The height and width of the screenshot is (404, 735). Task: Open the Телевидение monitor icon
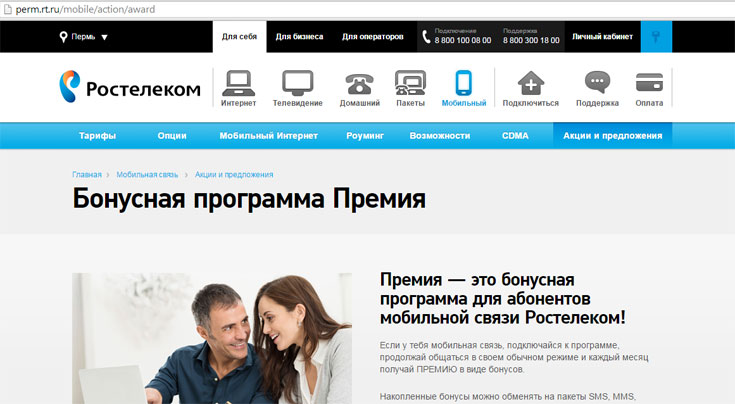point(298,83)
